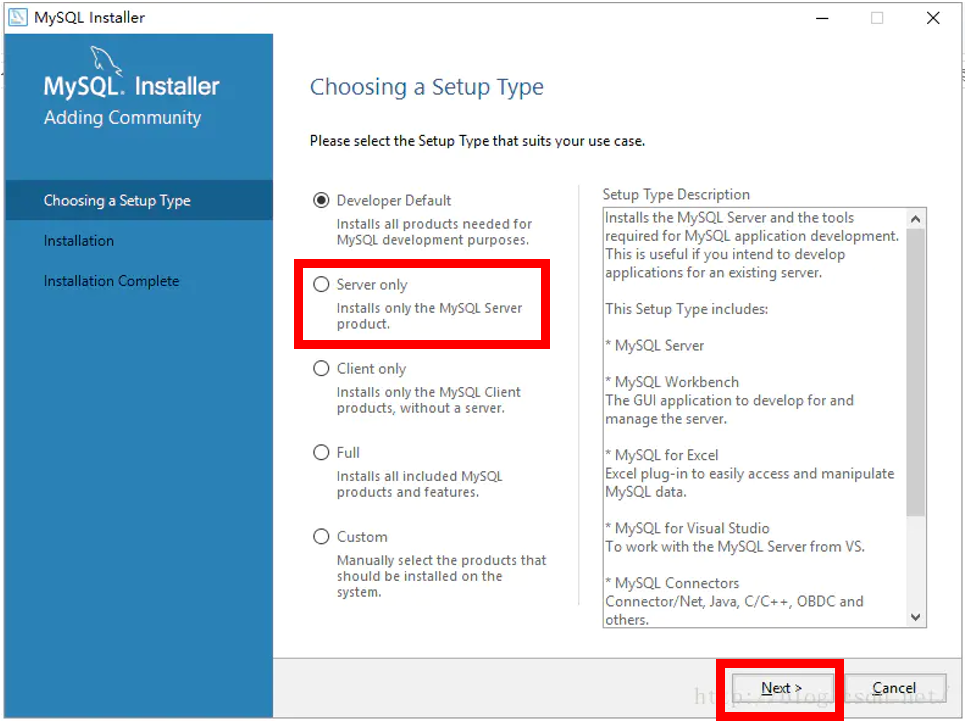Click the description scrollbar up arrow
This screenshot has height=725, width=965.
(916, 219)
